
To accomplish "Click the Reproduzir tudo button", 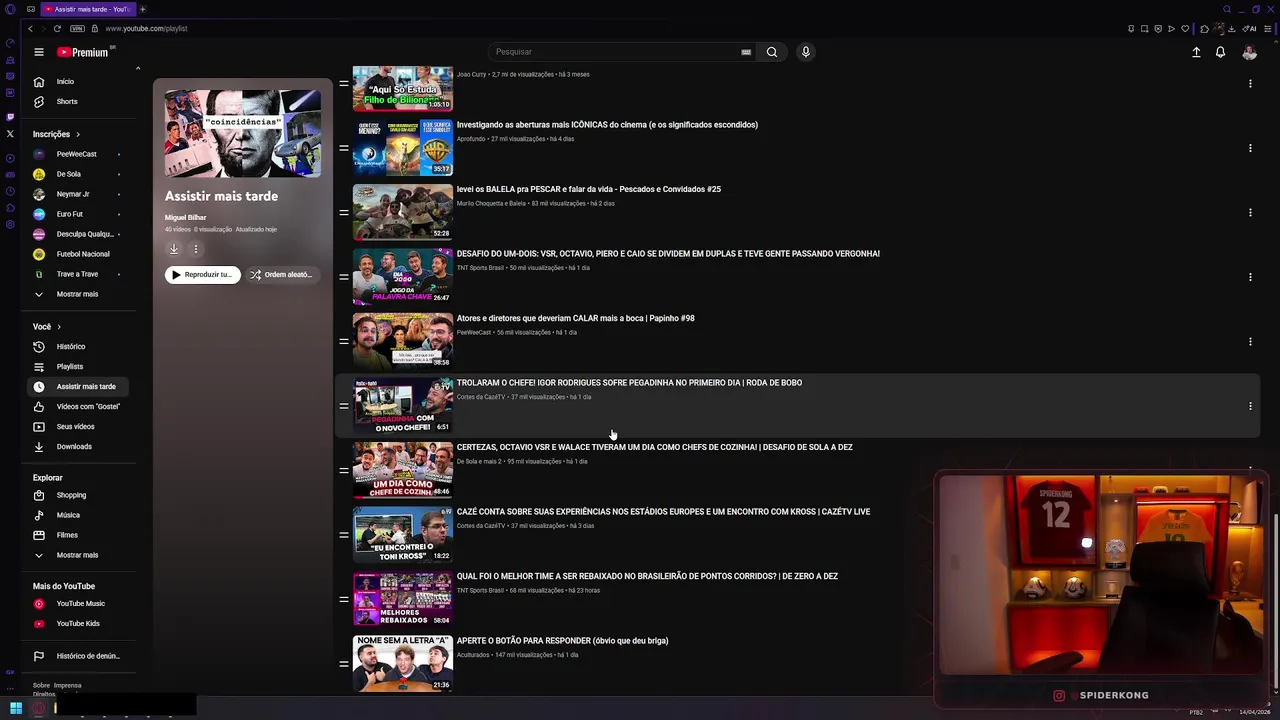I will pos(203,274).
